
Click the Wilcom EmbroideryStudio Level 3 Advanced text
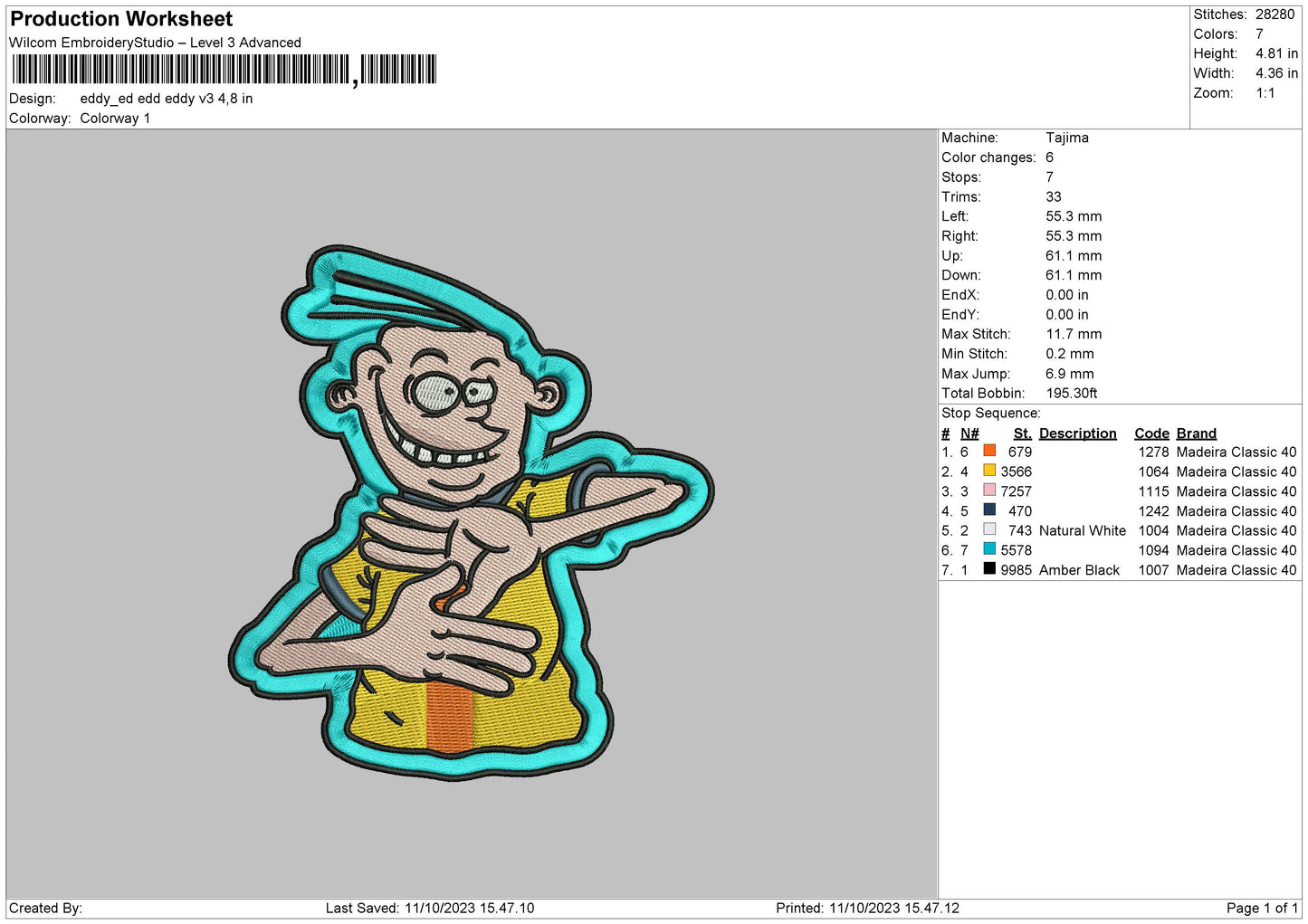click(155, 43)
